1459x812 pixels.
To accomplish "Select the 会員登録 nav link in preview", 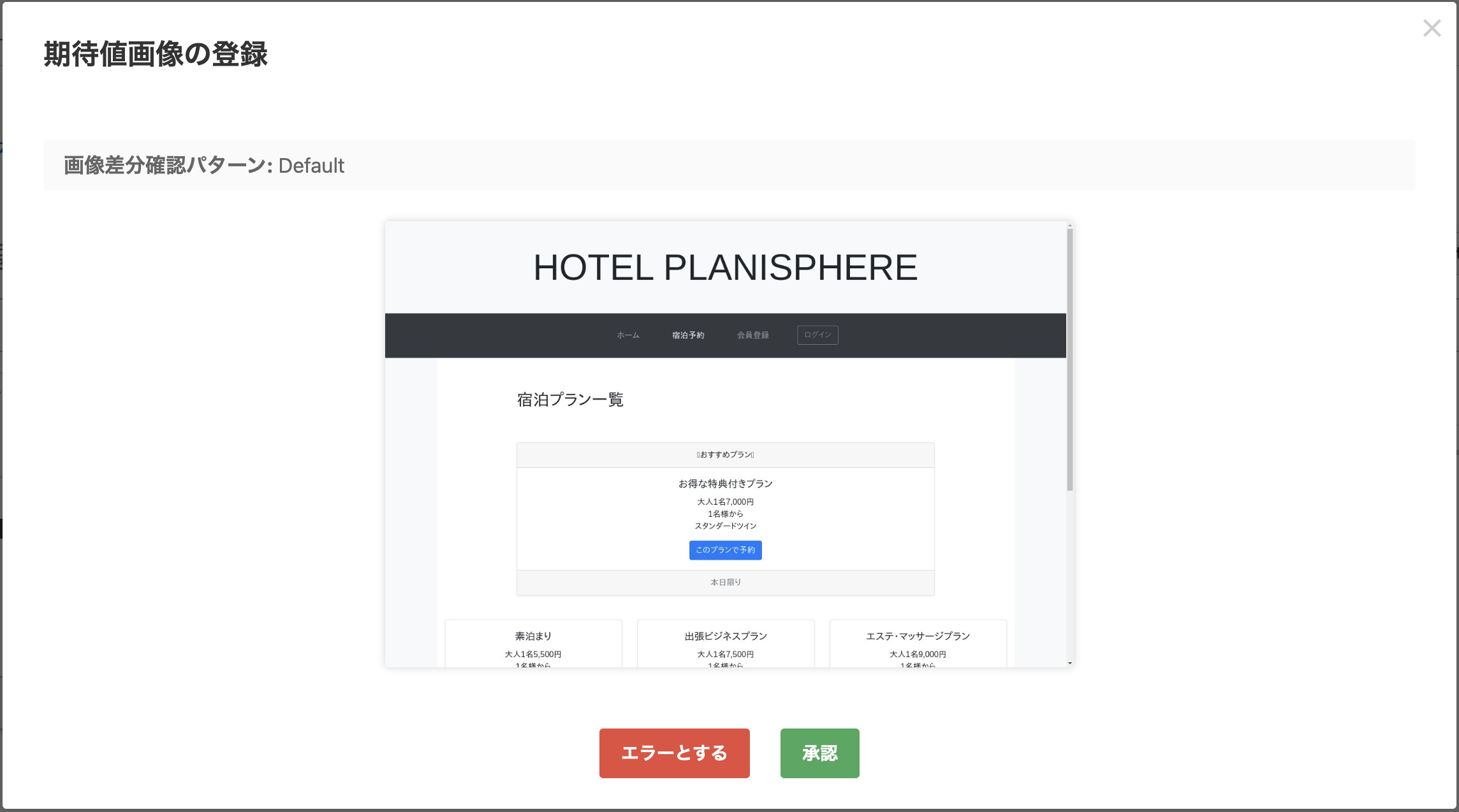I will (752, 335).
